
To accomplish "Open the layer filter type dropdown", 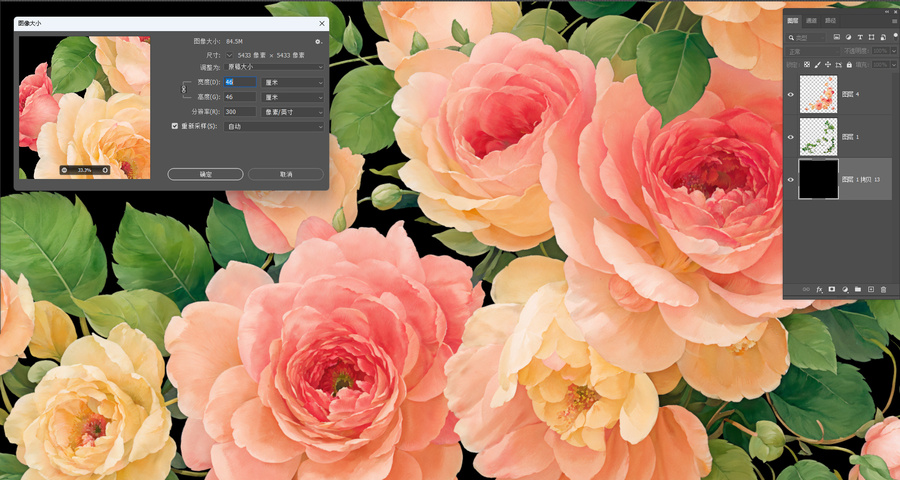I will pyautogui.click(x=806, y=37).
